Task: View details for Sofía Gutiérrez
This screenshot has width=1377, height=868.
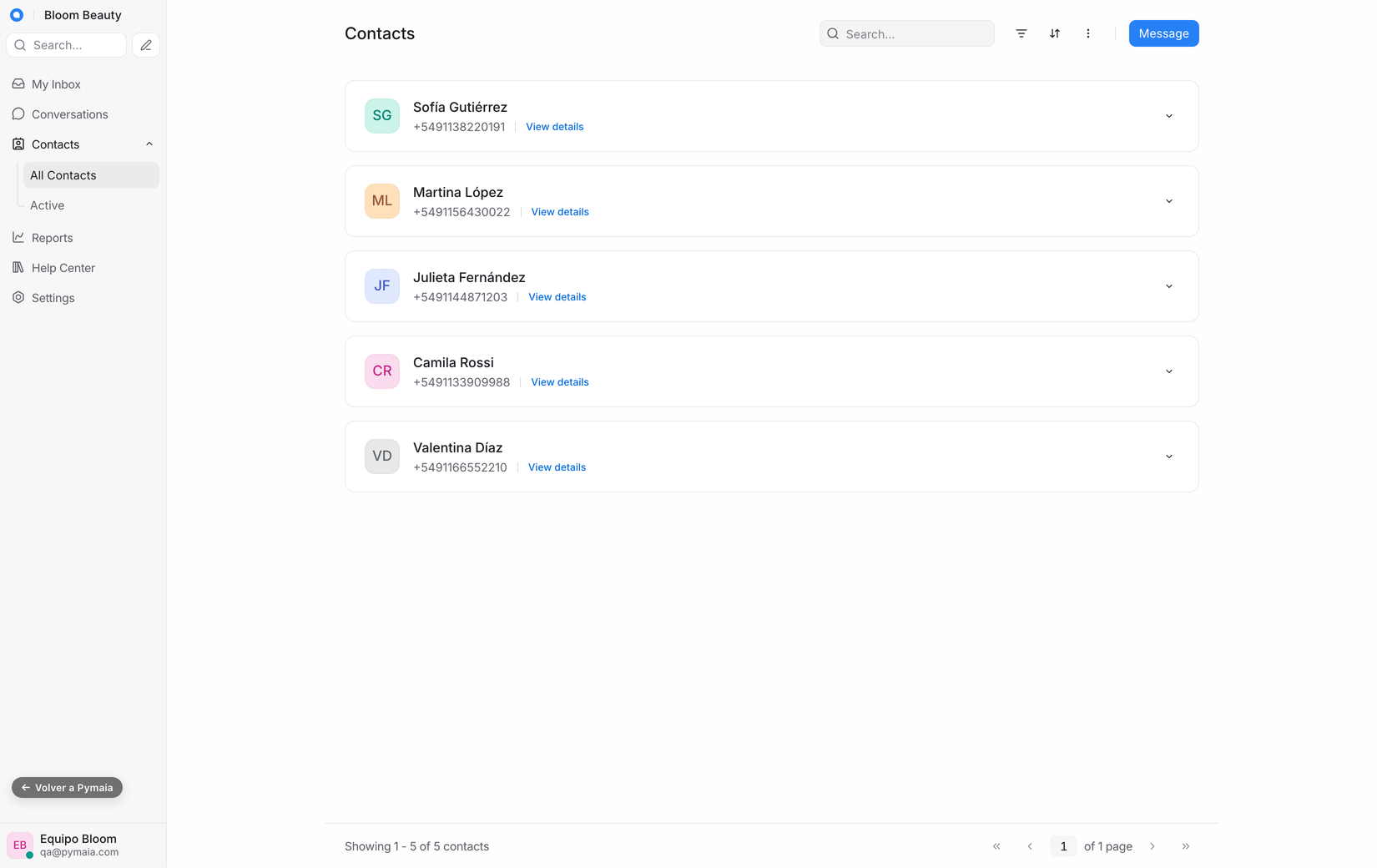Action: coord(555,127)
